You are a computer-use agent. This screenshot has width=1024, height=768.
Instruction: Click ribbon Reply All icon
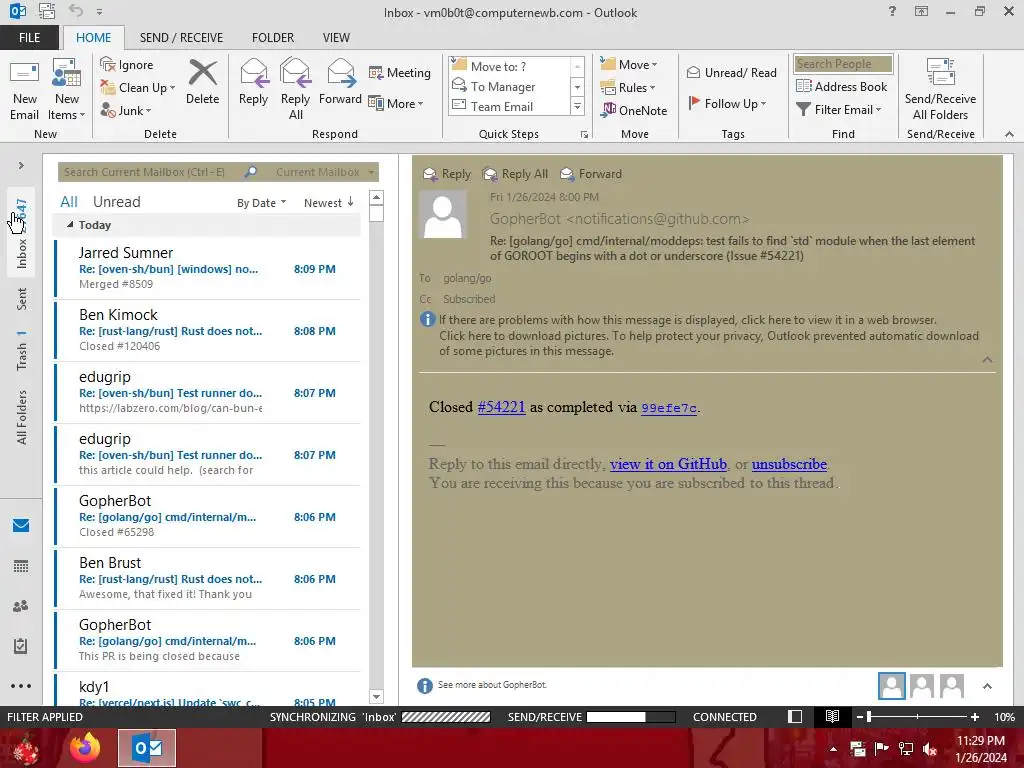tap(295, 89)
